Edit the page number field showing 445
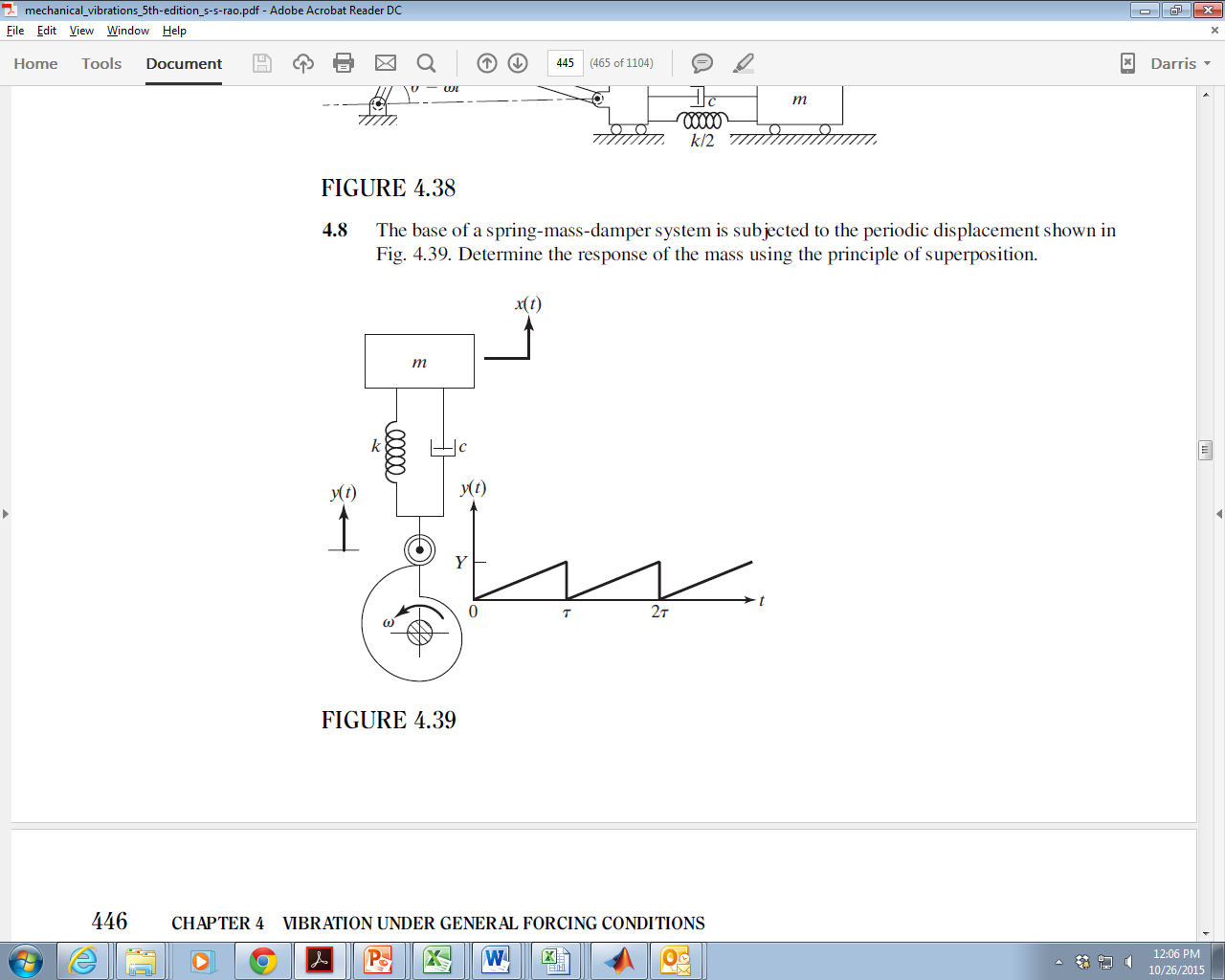Viewport: 1225px width, 980px height. coord(565,63)
